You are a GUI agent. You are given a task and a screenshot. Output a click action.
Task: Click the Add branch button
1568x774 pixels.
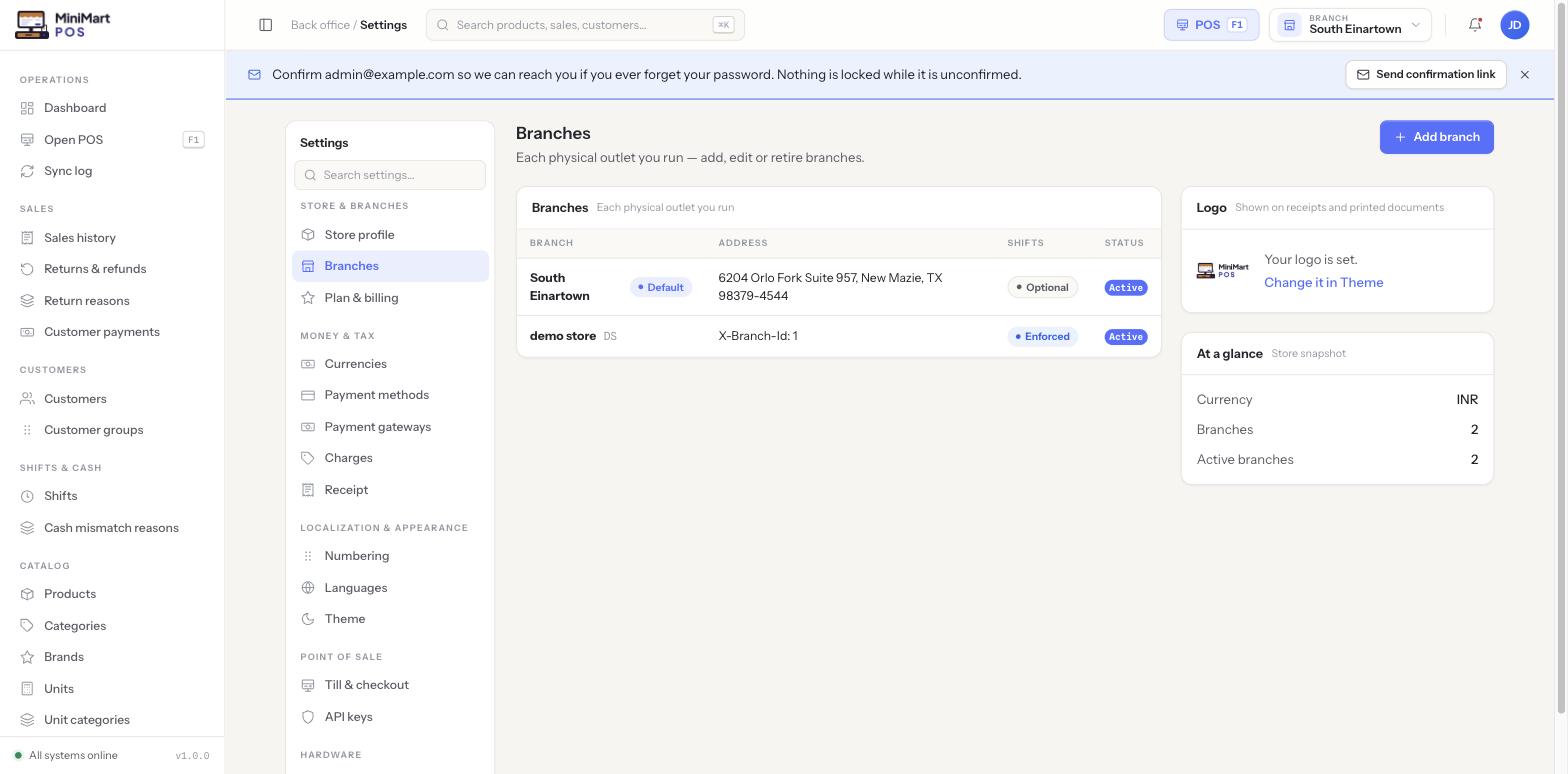point(1437,137)
